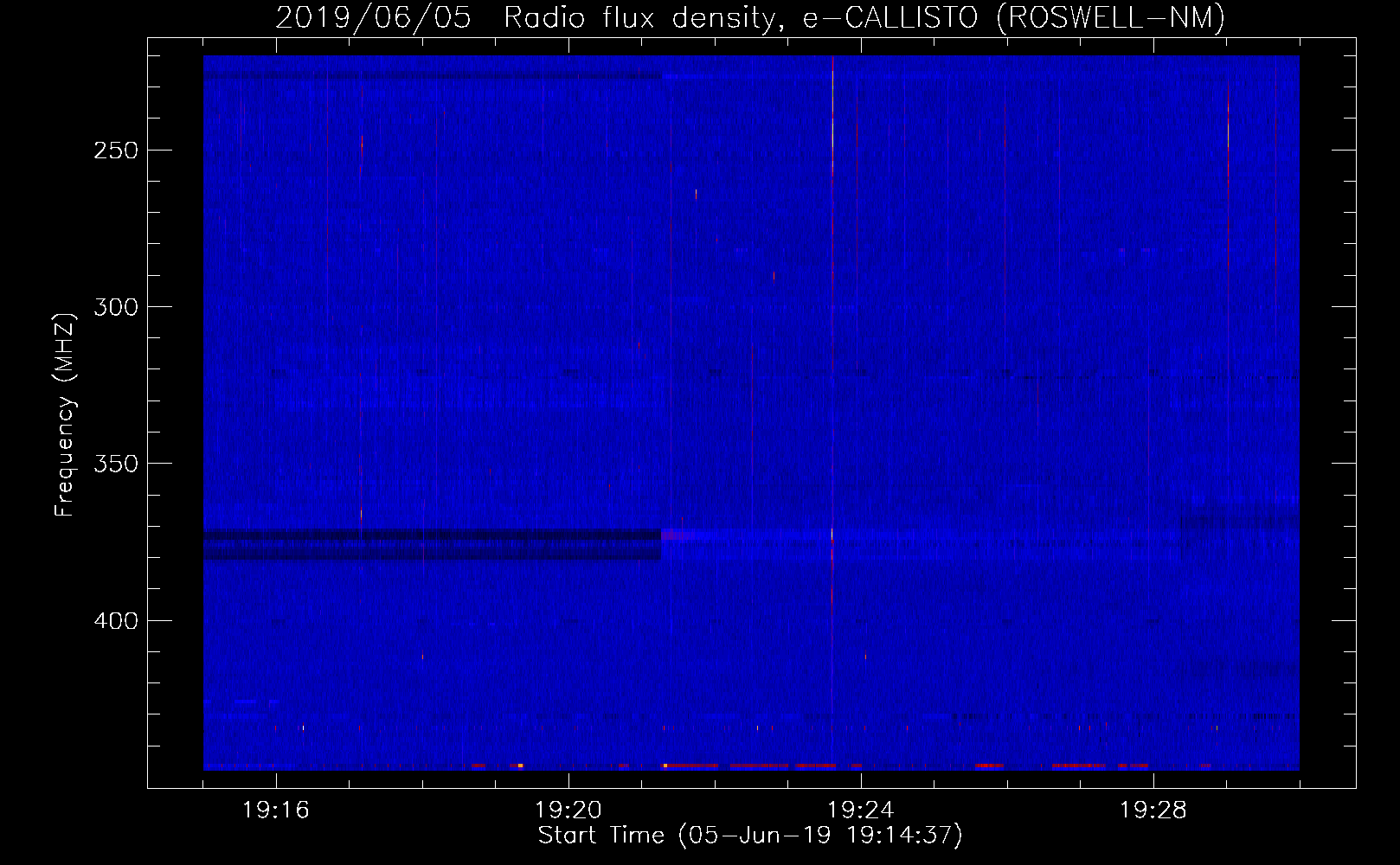This screenshot has width=1400, height=865.
Task: Click the 'Start Time (05-Jun-19 19:14:37)' label
Action: tap(750, 836)
